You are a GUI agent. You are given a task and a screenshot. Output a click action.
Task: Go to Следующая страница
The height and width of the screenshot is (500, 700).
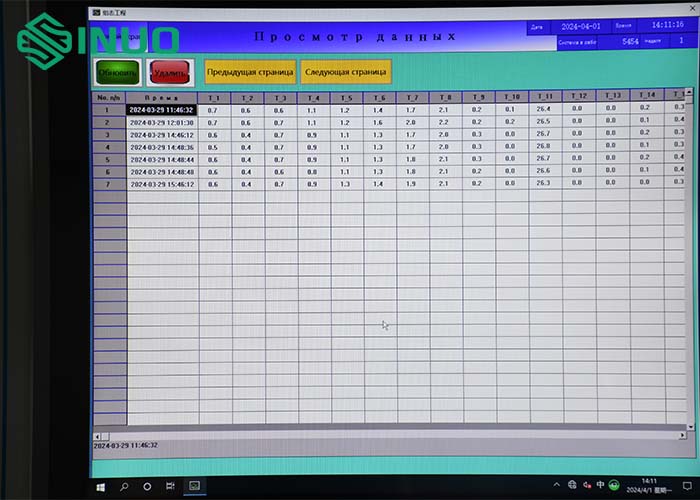(x=346, y=72)
